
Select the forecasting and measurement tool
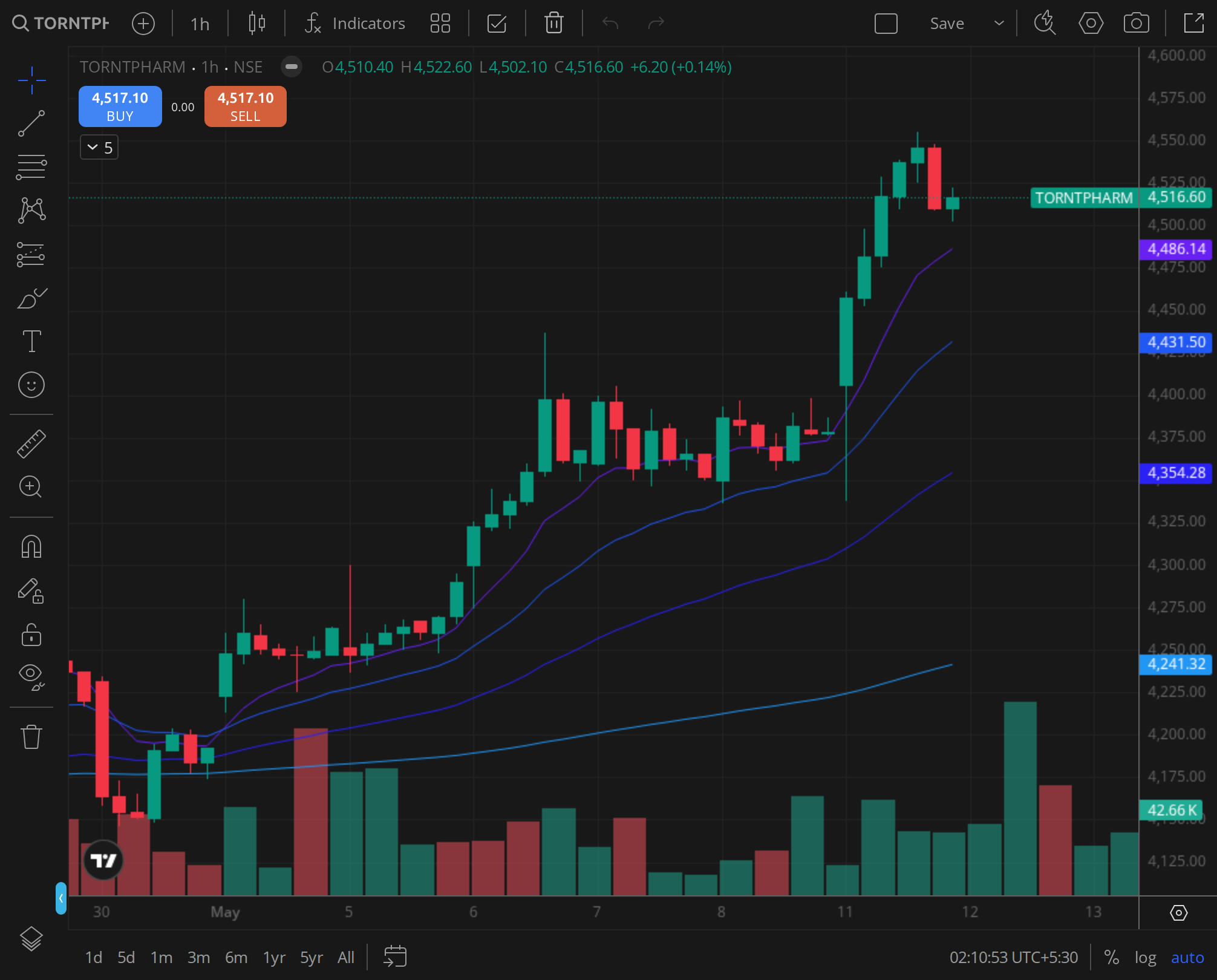(31, 255)
